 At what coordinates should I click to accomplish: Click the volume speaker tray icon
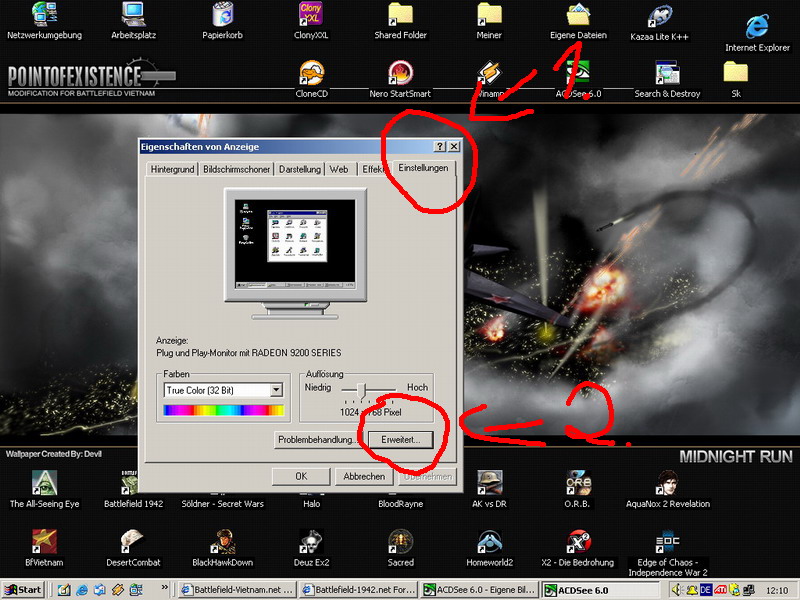(678, 590)
